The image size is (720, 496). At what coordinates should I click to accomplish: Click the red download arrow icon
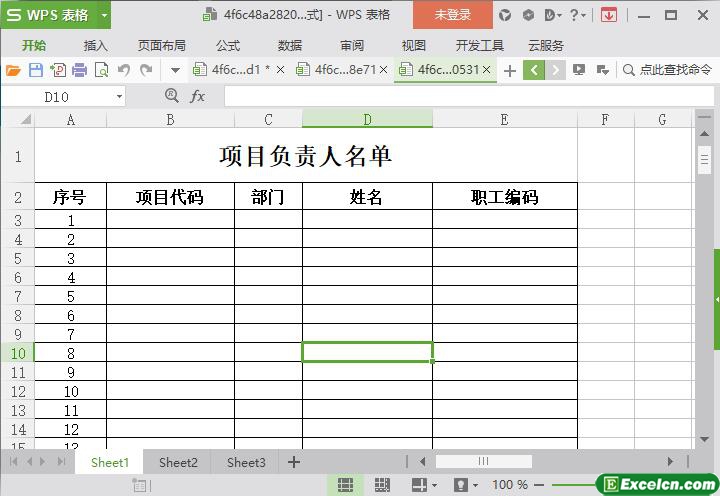click(x=608, y=16)
